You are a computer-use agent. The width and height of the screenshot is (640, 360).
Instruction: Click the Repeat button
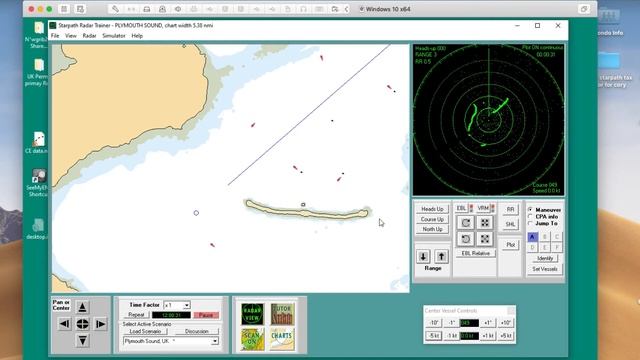pos(136,315)
